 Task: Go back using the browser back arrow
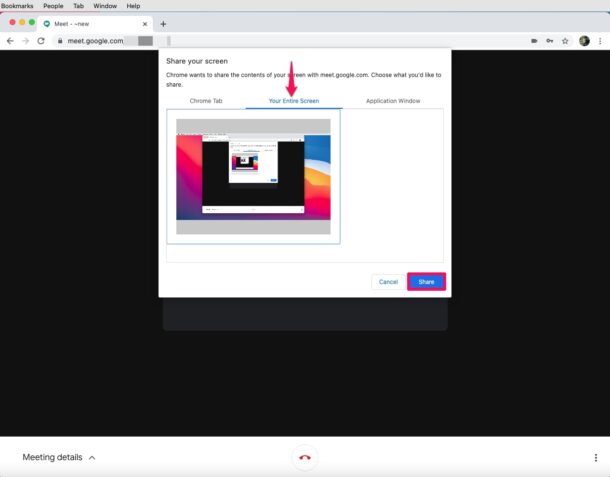[x=10, y=41]
